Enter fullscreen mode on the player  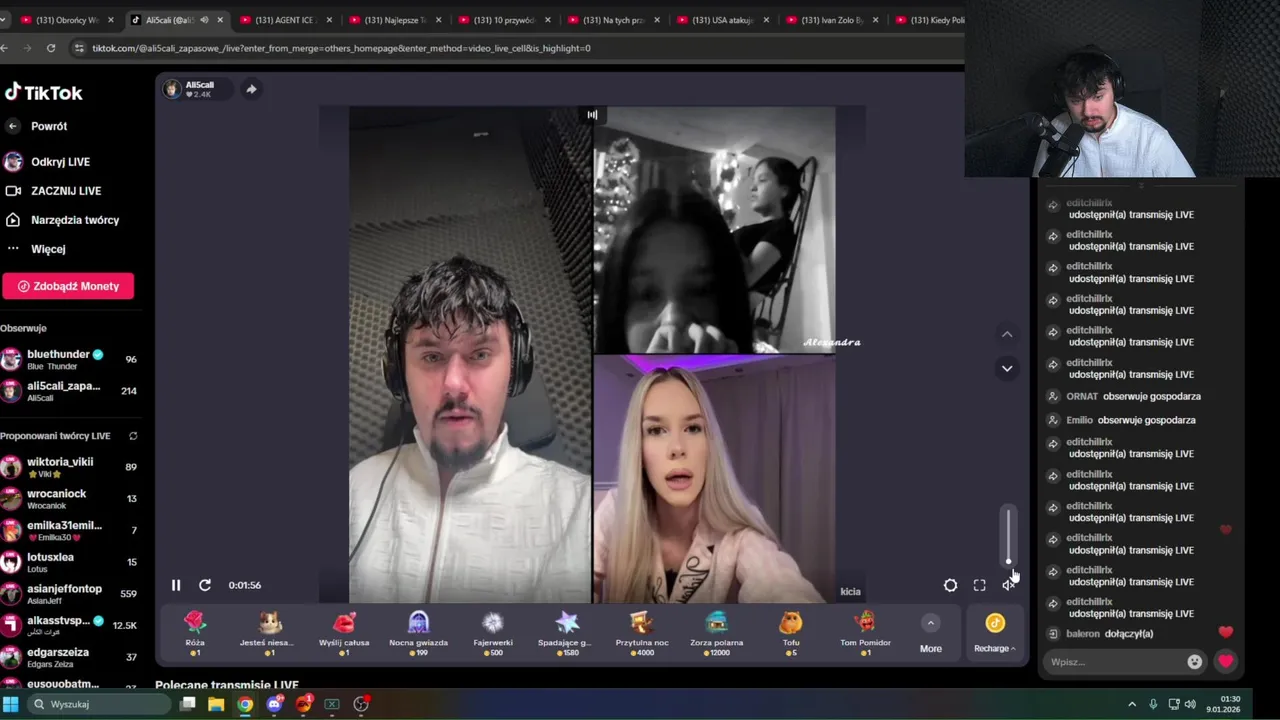[x=979, y=585]
